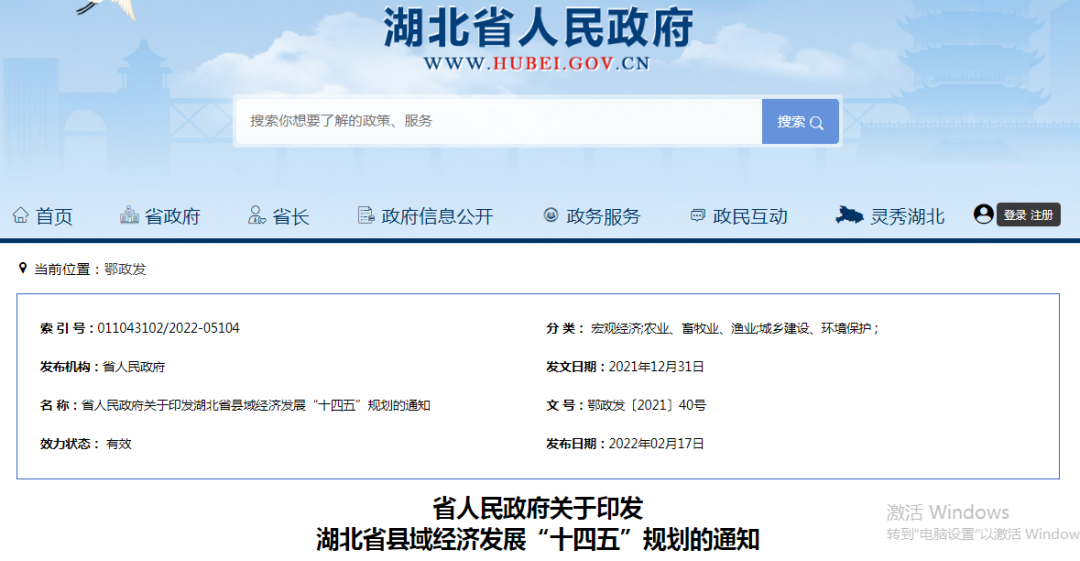The width and height of the screenshot is (1080, 561).
Task: Click the user avatar icon
Action: pos(983,214)
